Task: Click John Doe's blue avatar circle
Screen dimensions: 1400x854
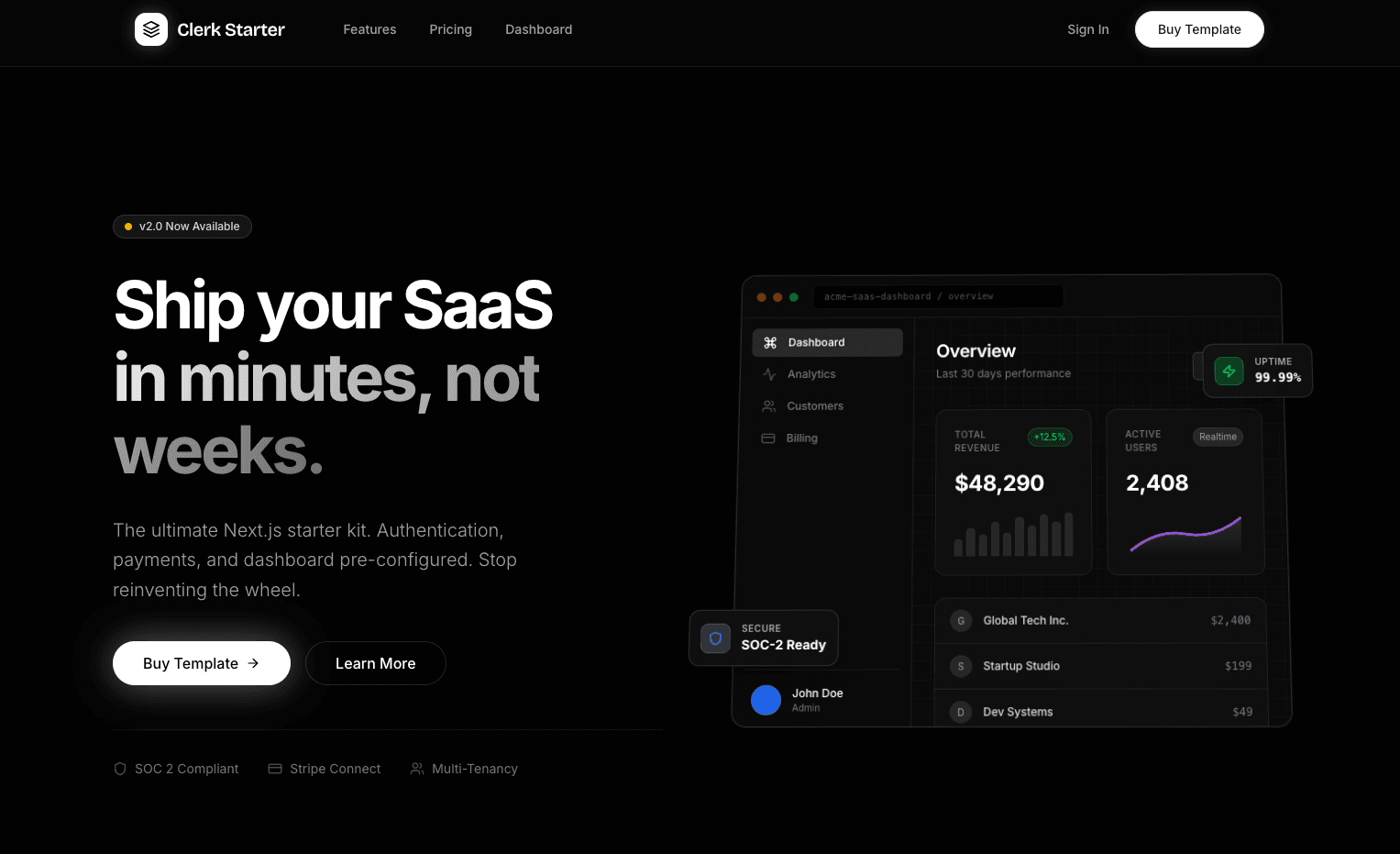Action: click(766, 700)
